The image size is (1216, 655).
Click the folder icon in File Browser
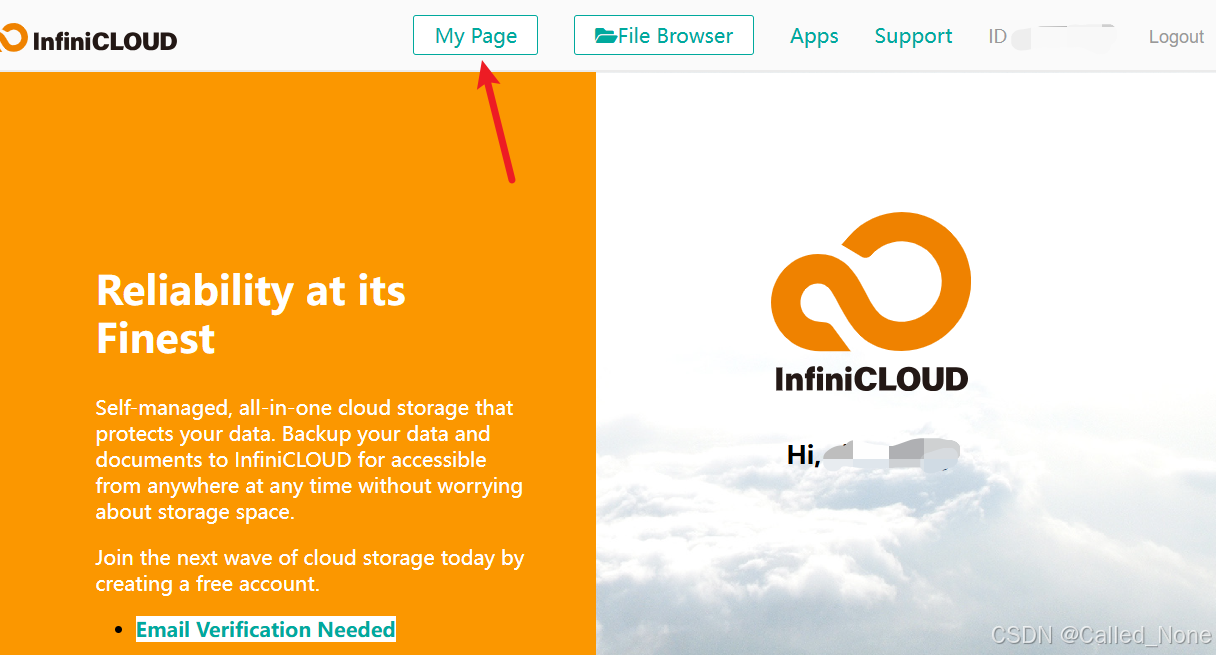[x=605, y=36]
